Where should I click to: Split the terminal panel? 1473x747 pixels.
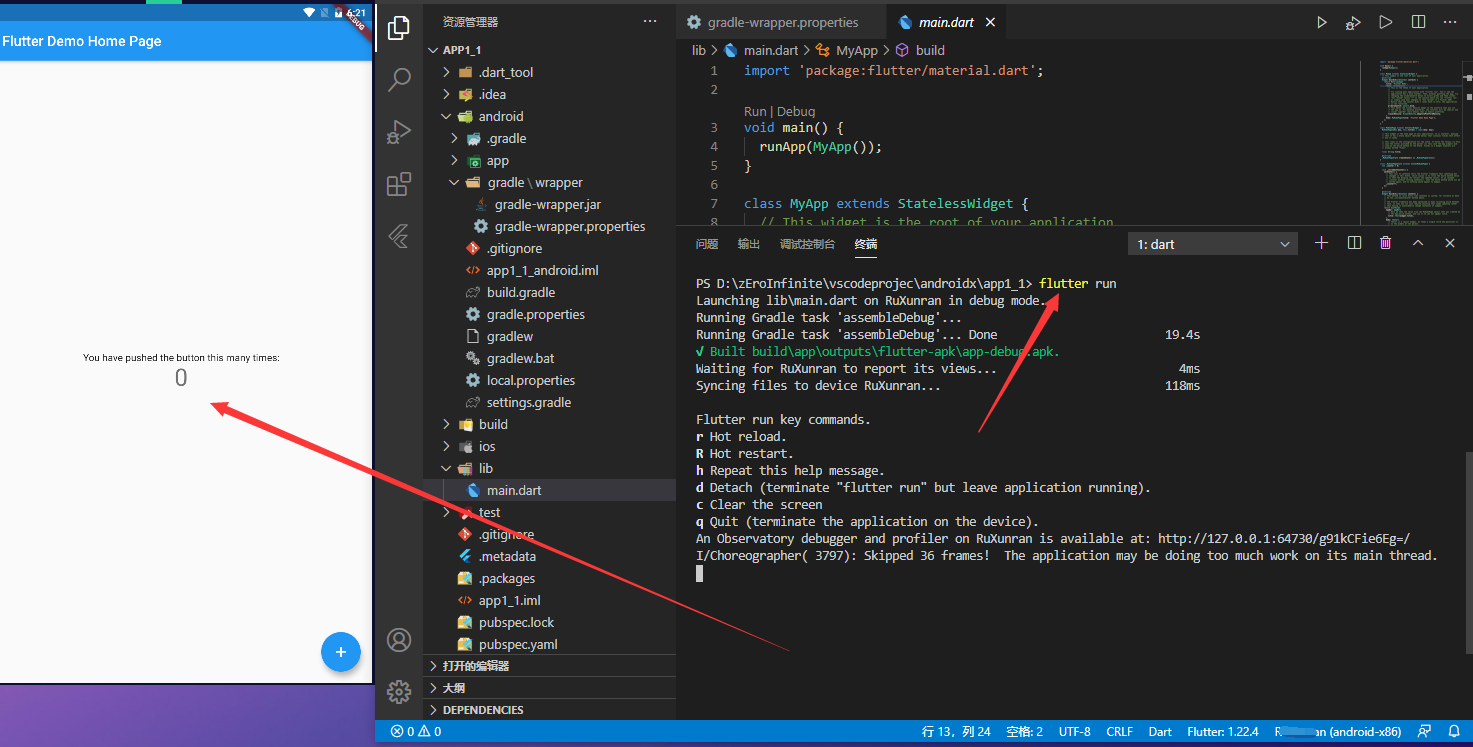click(x=1354, y=243)
